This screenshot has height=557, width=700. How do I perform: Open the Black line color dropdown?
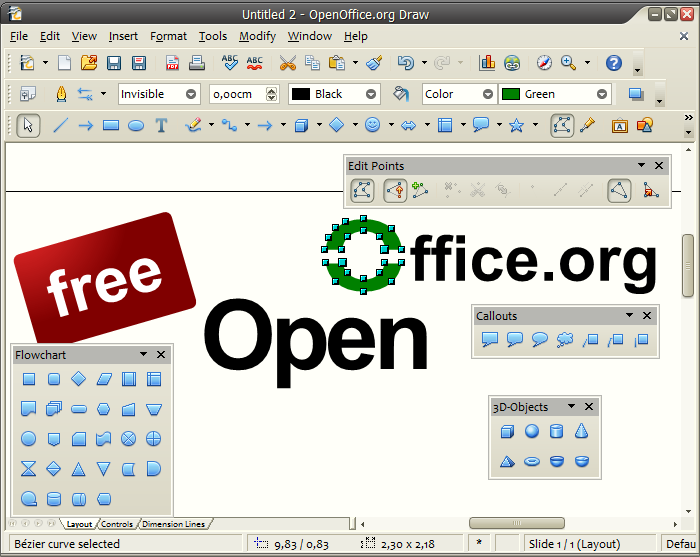(x=371, y=94)
